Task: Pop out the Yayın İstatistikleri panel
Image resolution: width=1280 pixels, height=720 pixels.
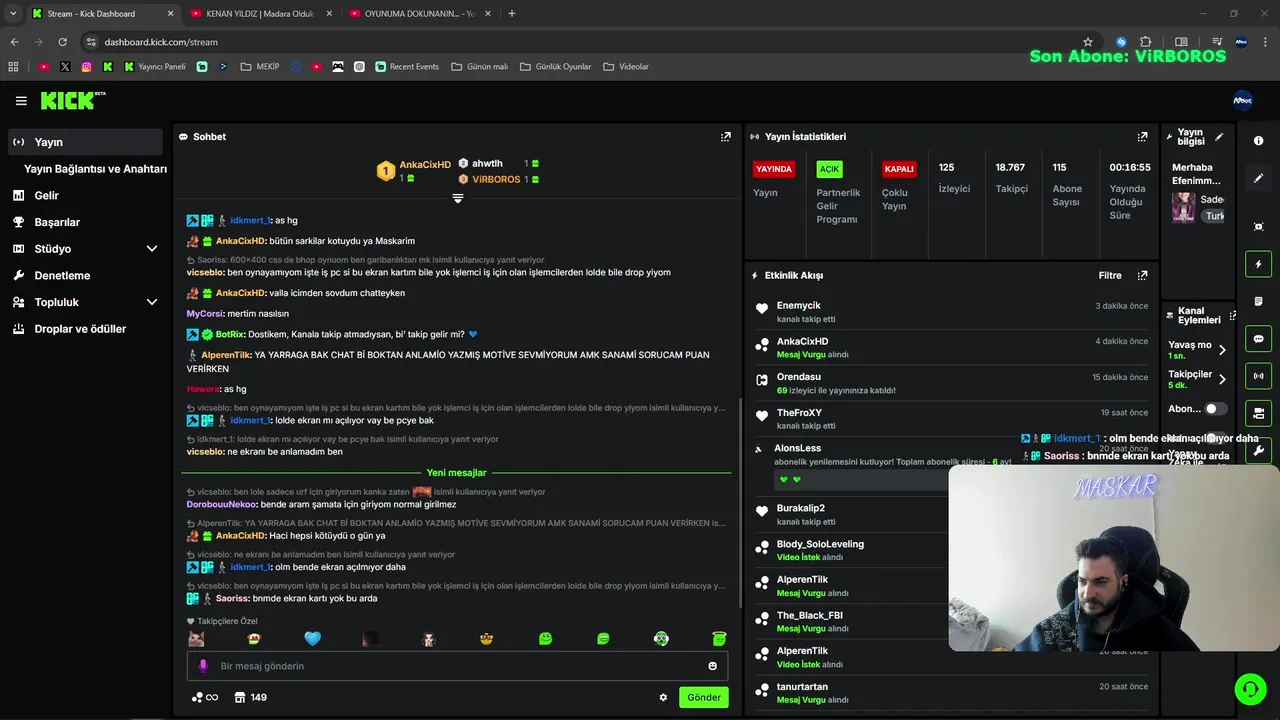Action: 1142,137
